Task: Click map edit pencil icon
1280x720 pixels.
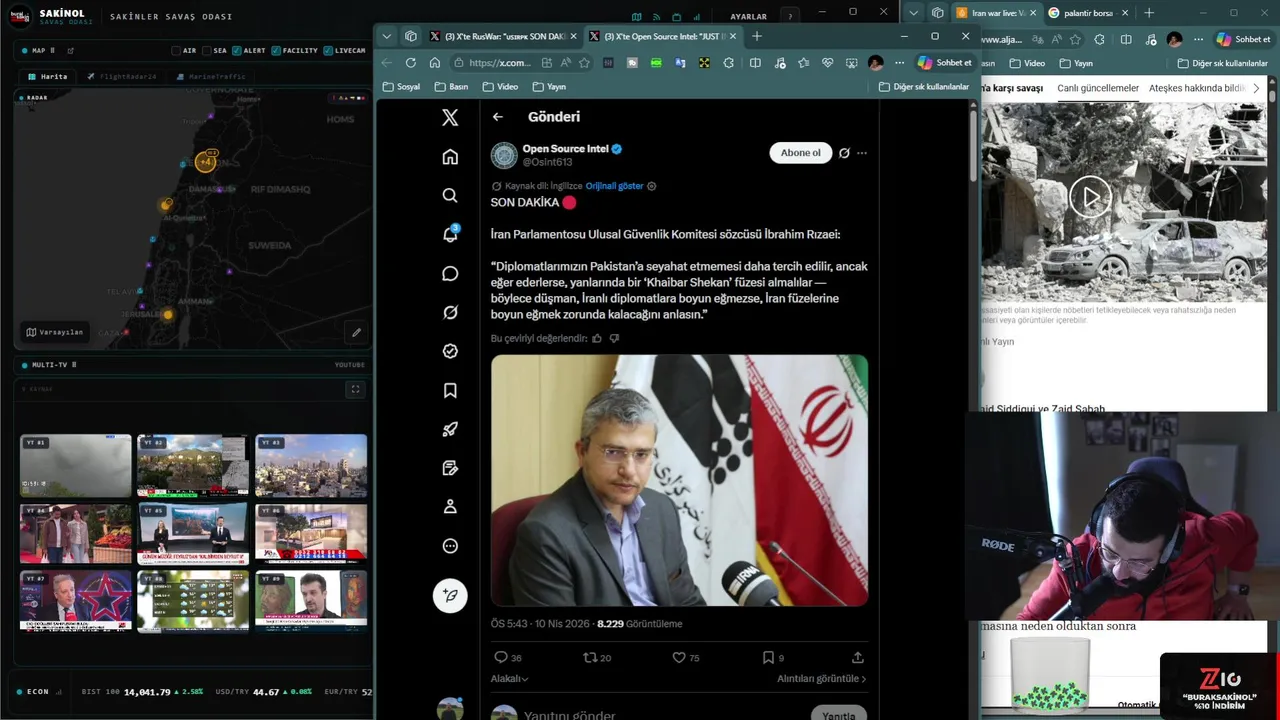Action: pyautogui.click(x=356, y=332)
